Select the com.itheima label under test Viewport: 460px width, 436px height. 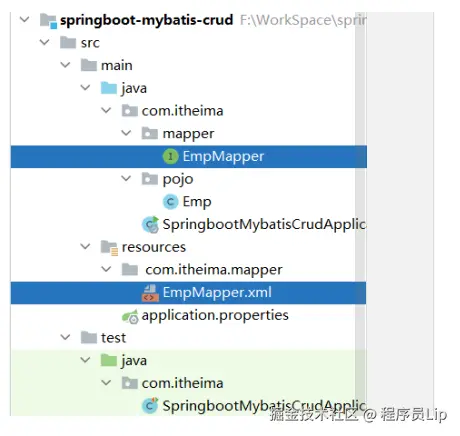tap(183, 383)
